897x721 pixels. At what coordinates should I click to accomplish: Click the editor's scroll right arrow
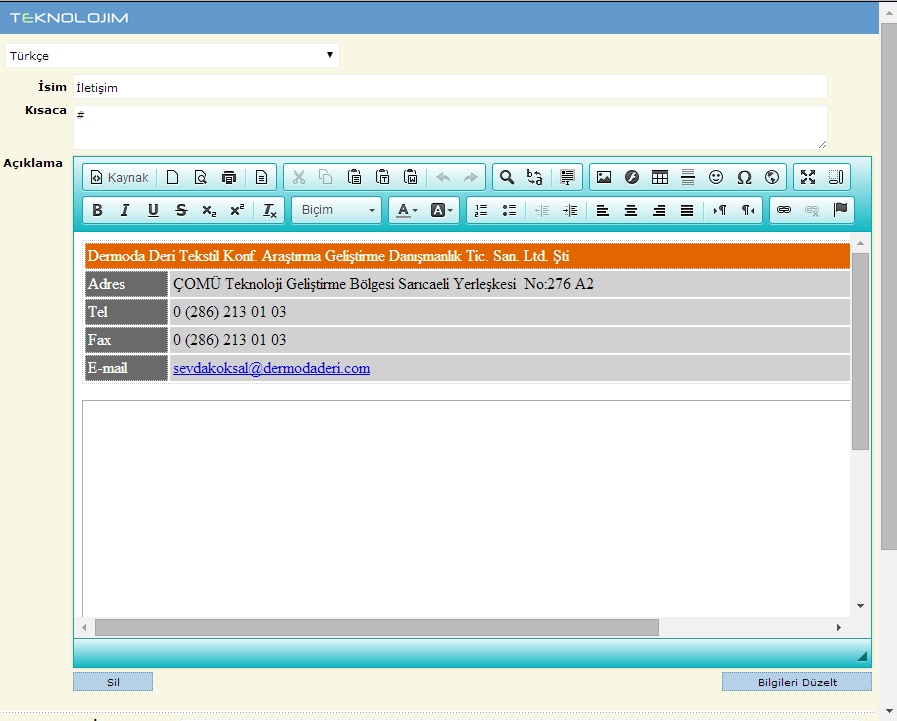pos(839,627)
